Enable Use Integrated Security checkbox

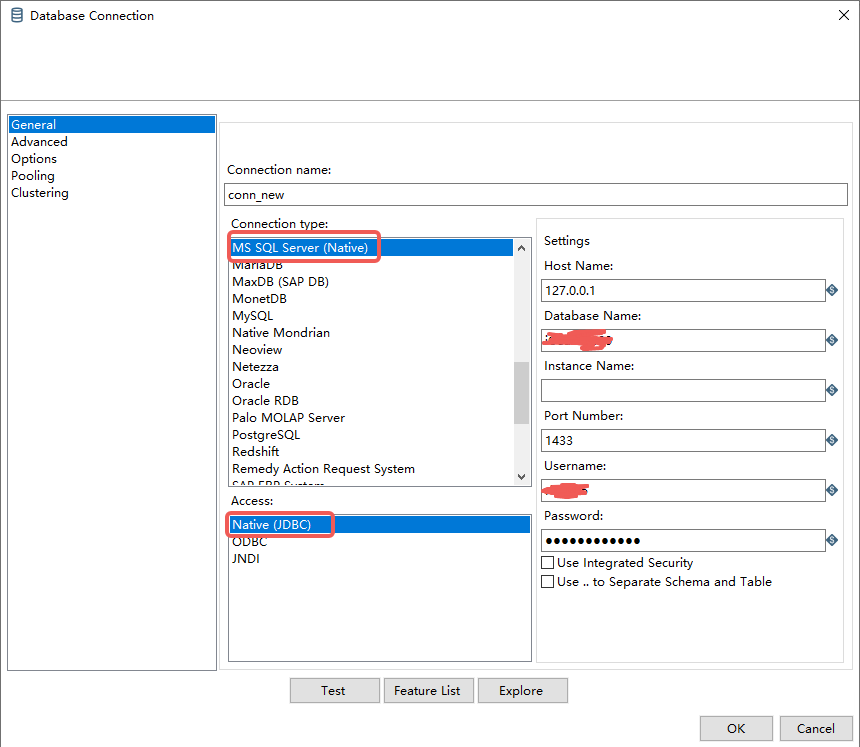tap(547, 563)
